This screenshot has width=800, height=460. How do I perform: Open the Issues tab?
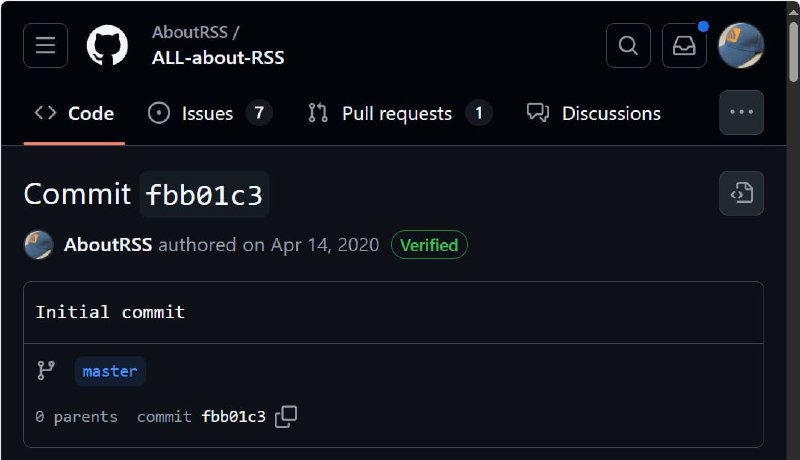pos(206,114)
